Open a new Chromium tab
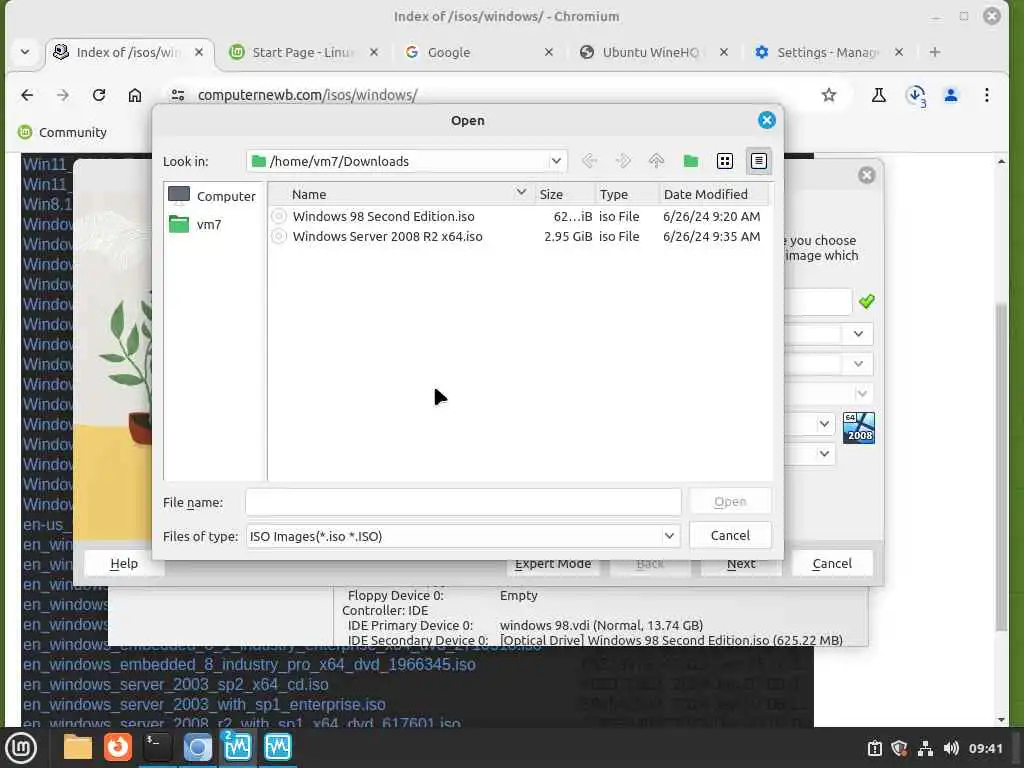The height and width of the screenshot is (768, 1024). [x=935, y=52]
